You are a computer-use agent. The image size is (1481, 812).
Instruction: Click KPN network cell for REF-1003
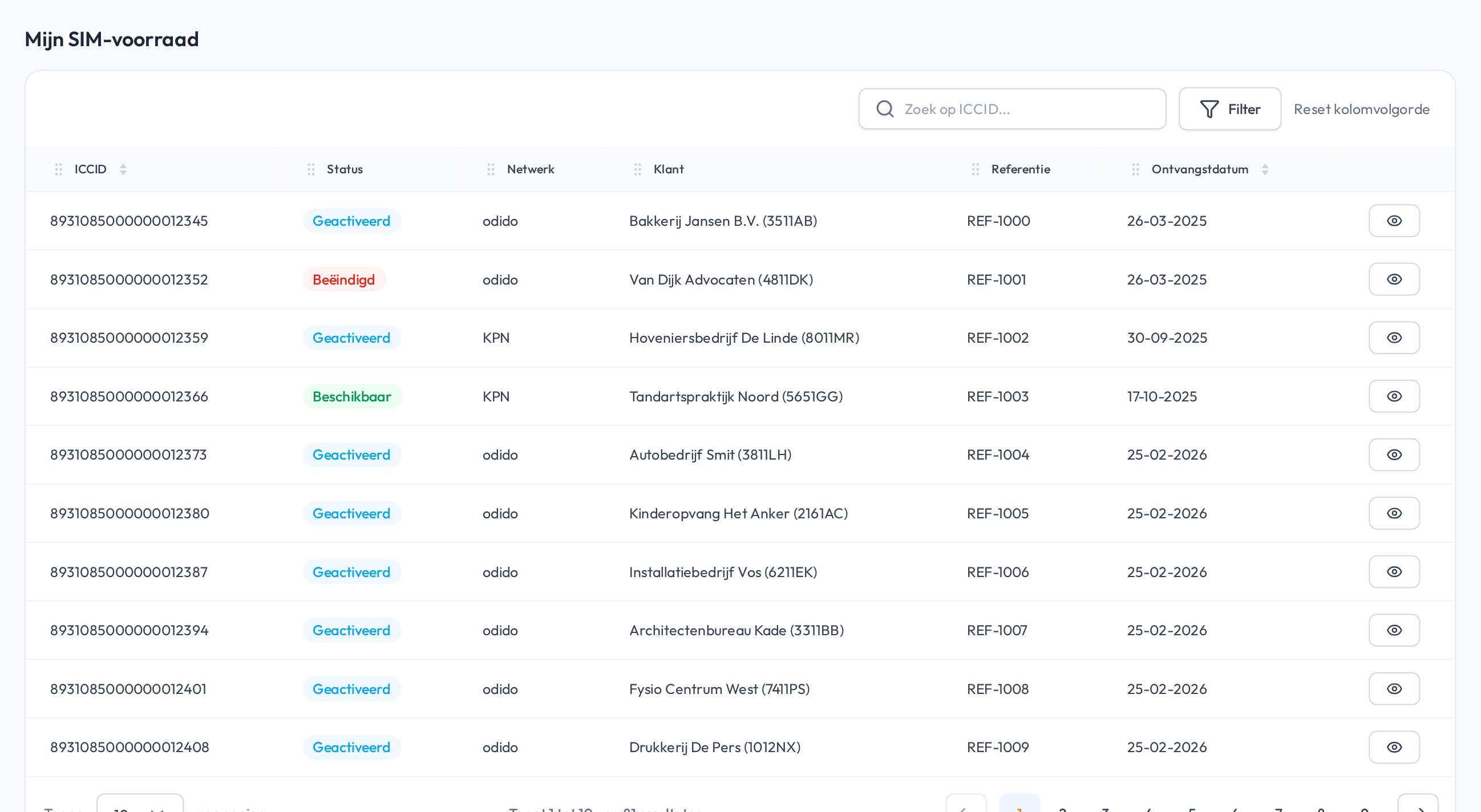(496, 396)
